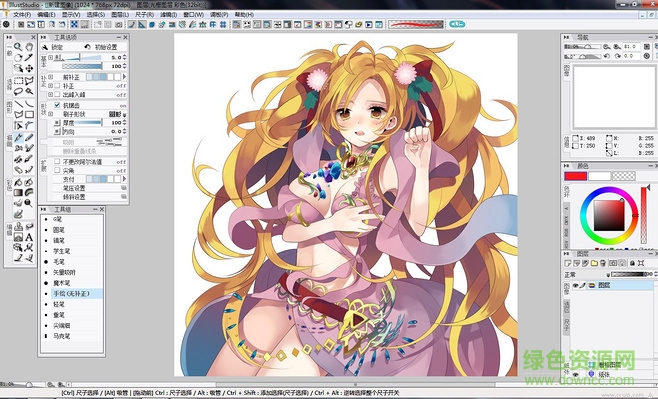Enable the 尖角 checkbox

click(x=57, y=170)
